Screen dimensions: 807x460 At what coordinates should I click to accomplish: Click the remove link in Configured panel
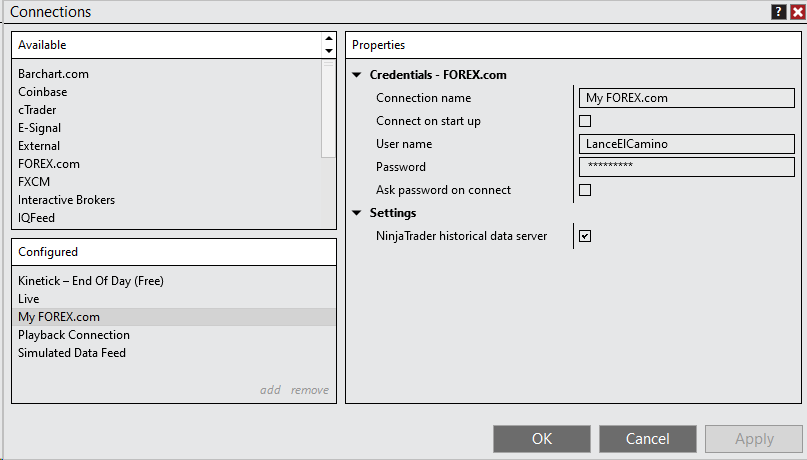[310, 390]
